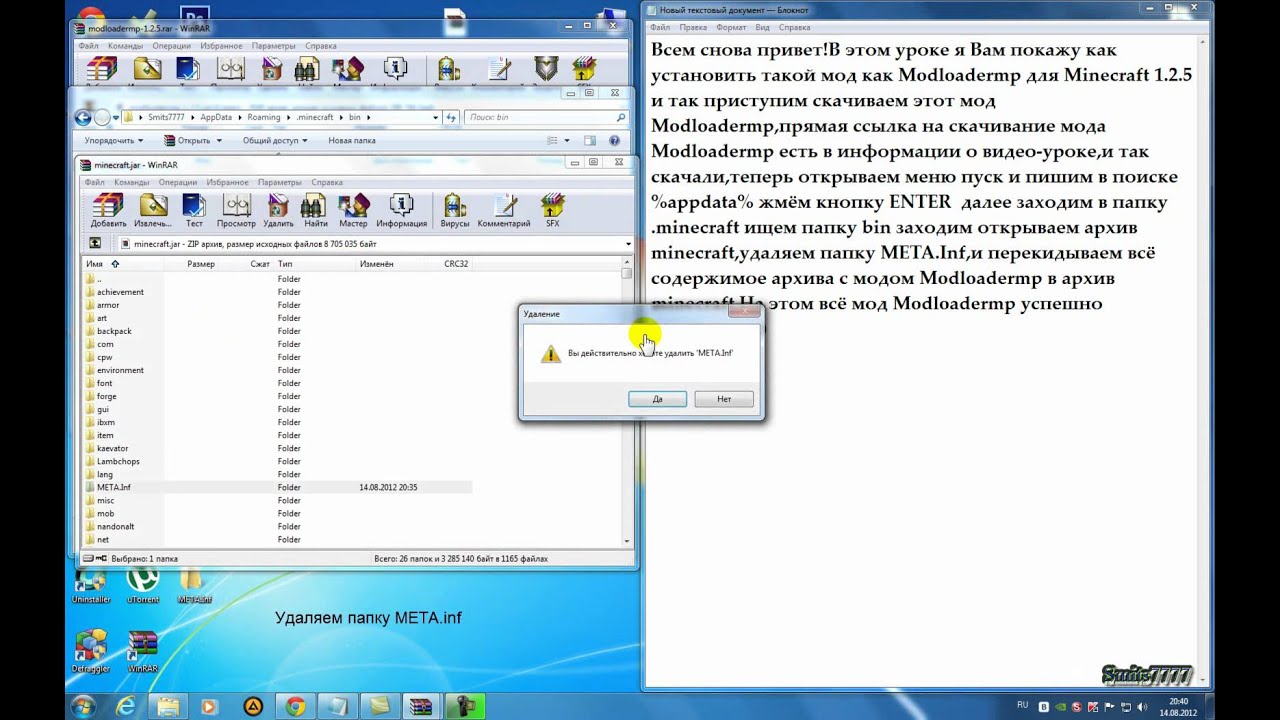The width and height of the screenshot is (1280, 720).
Task: Open the Explorer recent pages dropdown arrow
Action: coord(118,117)
